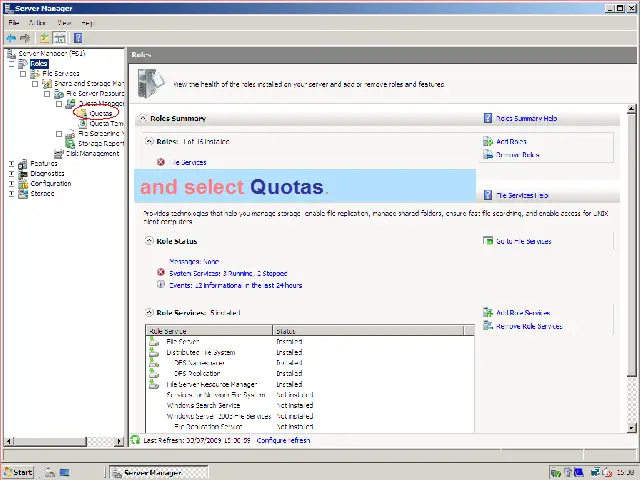Click the Status column header

(368, 331)
